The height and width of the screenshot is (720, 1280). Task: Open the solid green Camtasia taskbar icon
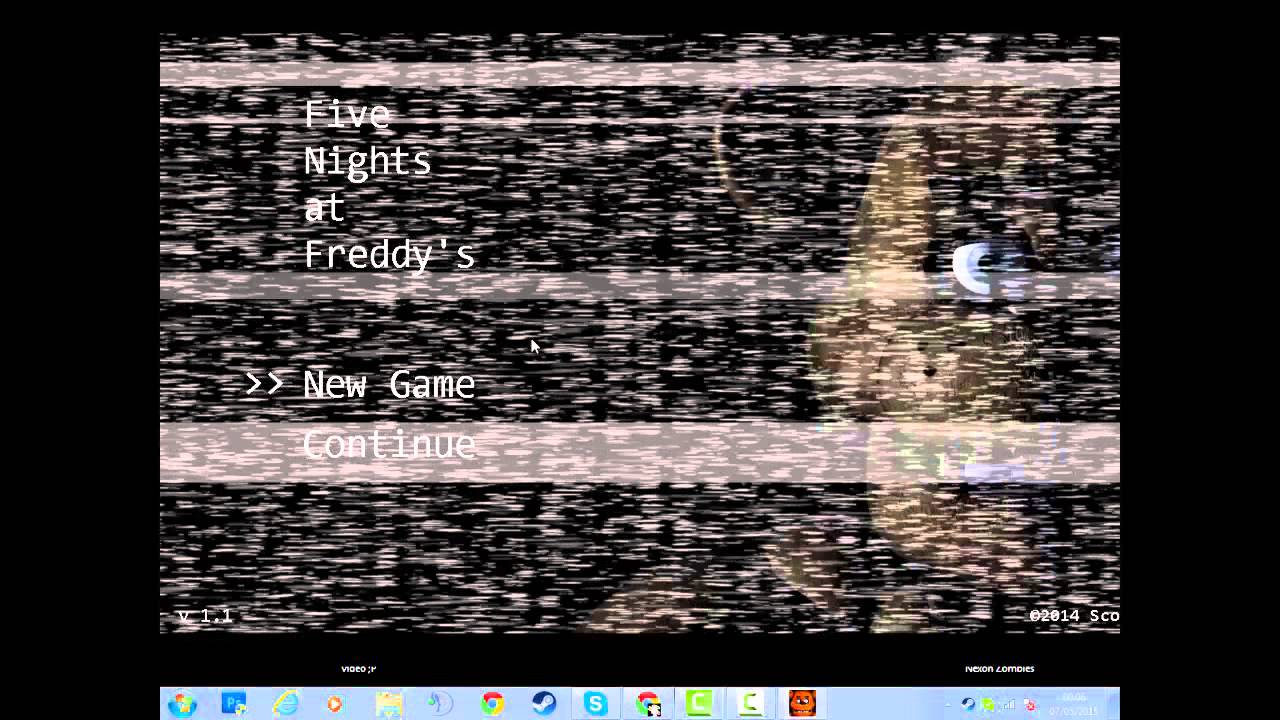[x=699, y=704]
